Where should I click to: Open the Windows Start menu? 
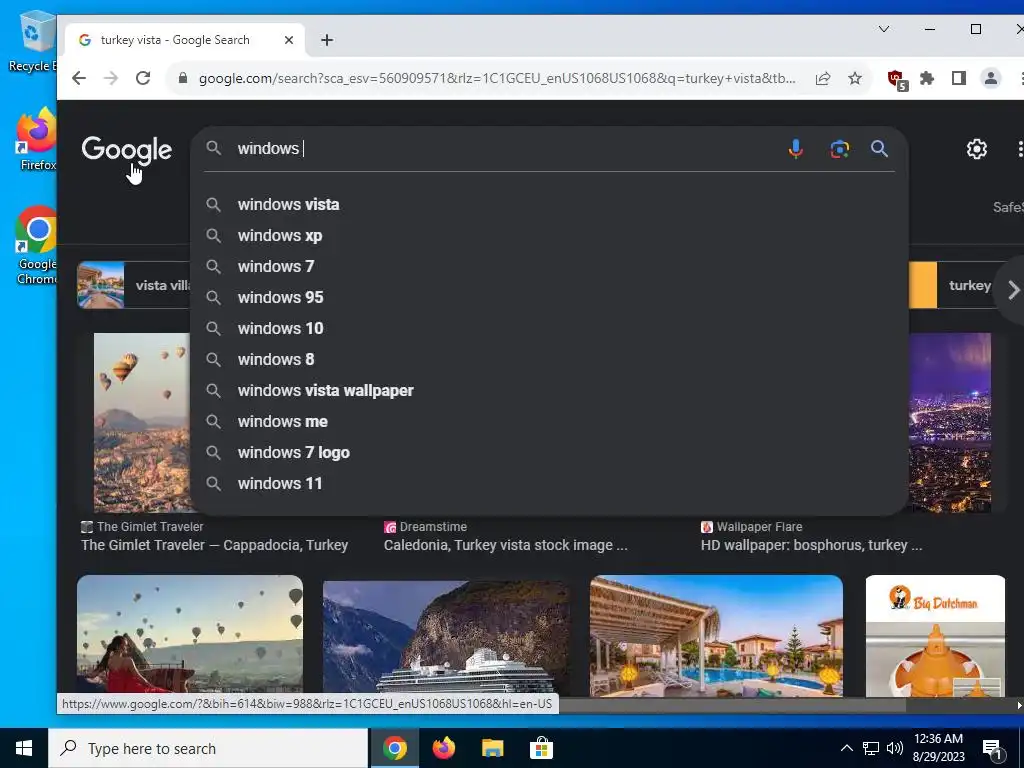coord(24,748)
